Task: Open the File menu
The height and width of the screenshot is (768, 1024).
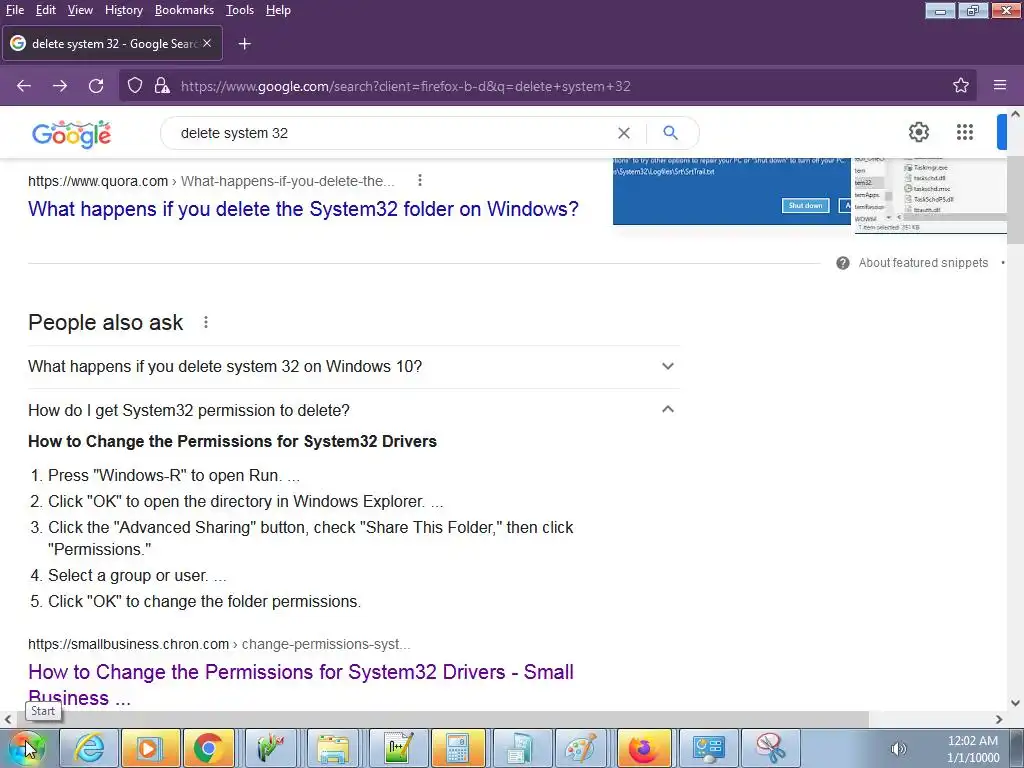Action: [x=14, y=10]
